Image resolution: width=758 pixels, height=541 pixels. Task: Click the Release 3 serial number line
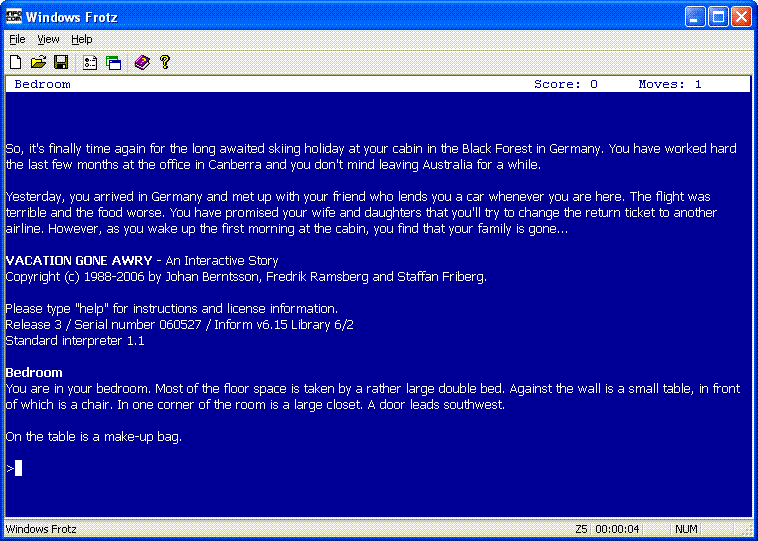click(x=179, y=324)
